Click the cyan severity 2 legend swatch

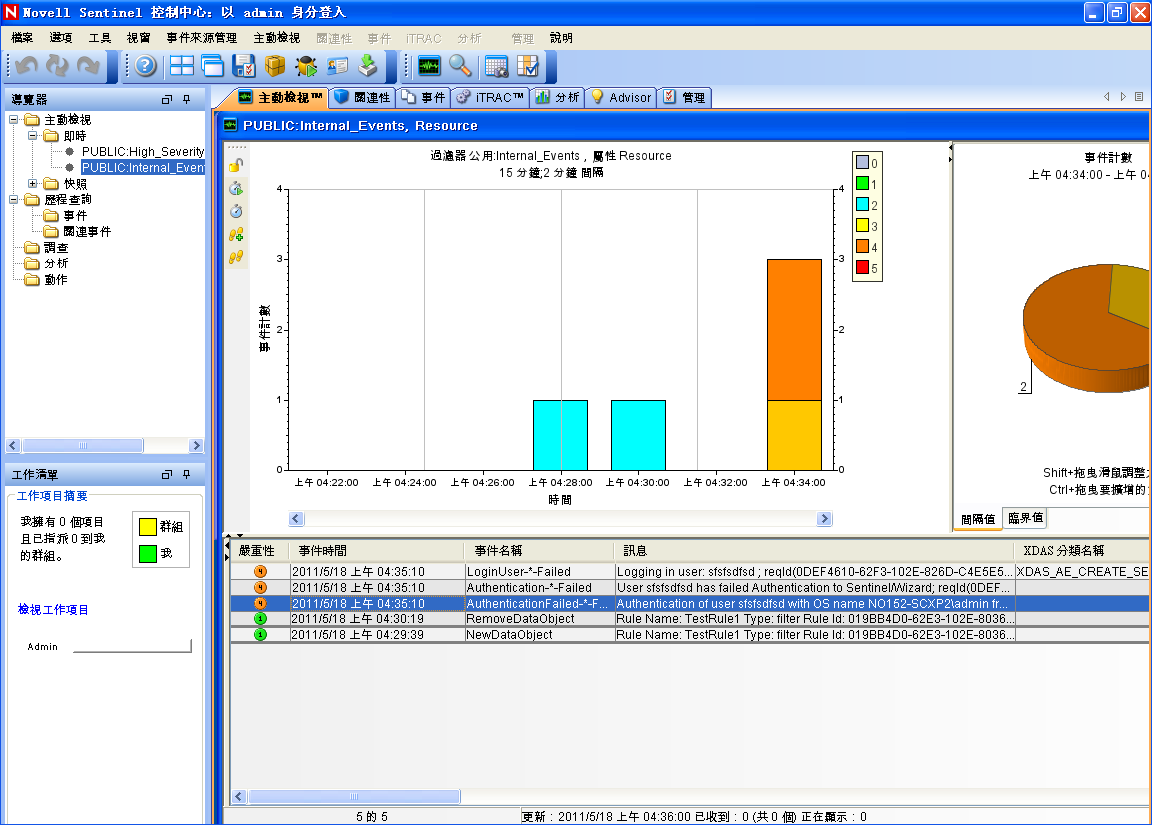[863, 204]
